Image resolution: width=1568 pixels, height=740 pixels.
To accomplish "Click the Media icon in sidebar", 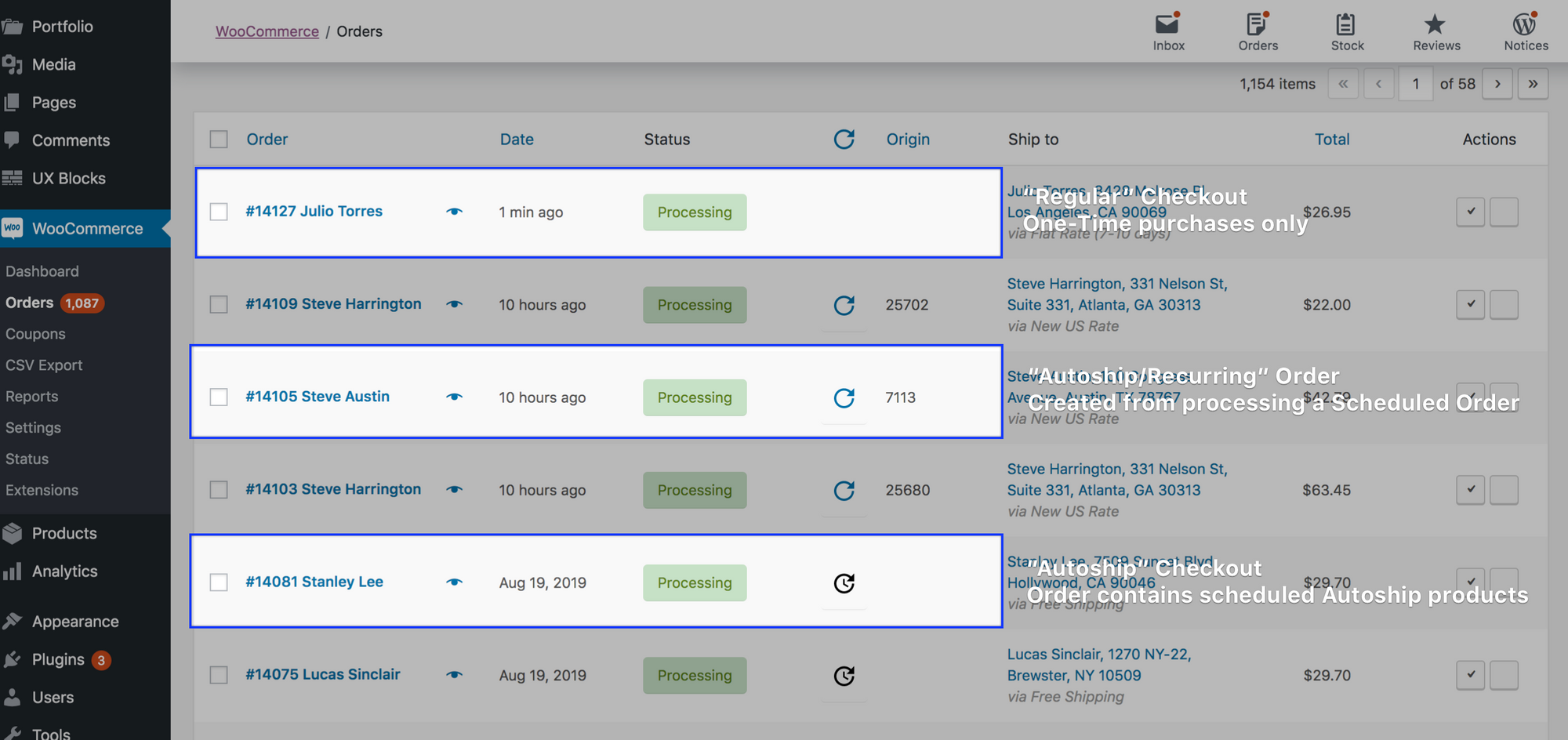I will pos(12,64).
